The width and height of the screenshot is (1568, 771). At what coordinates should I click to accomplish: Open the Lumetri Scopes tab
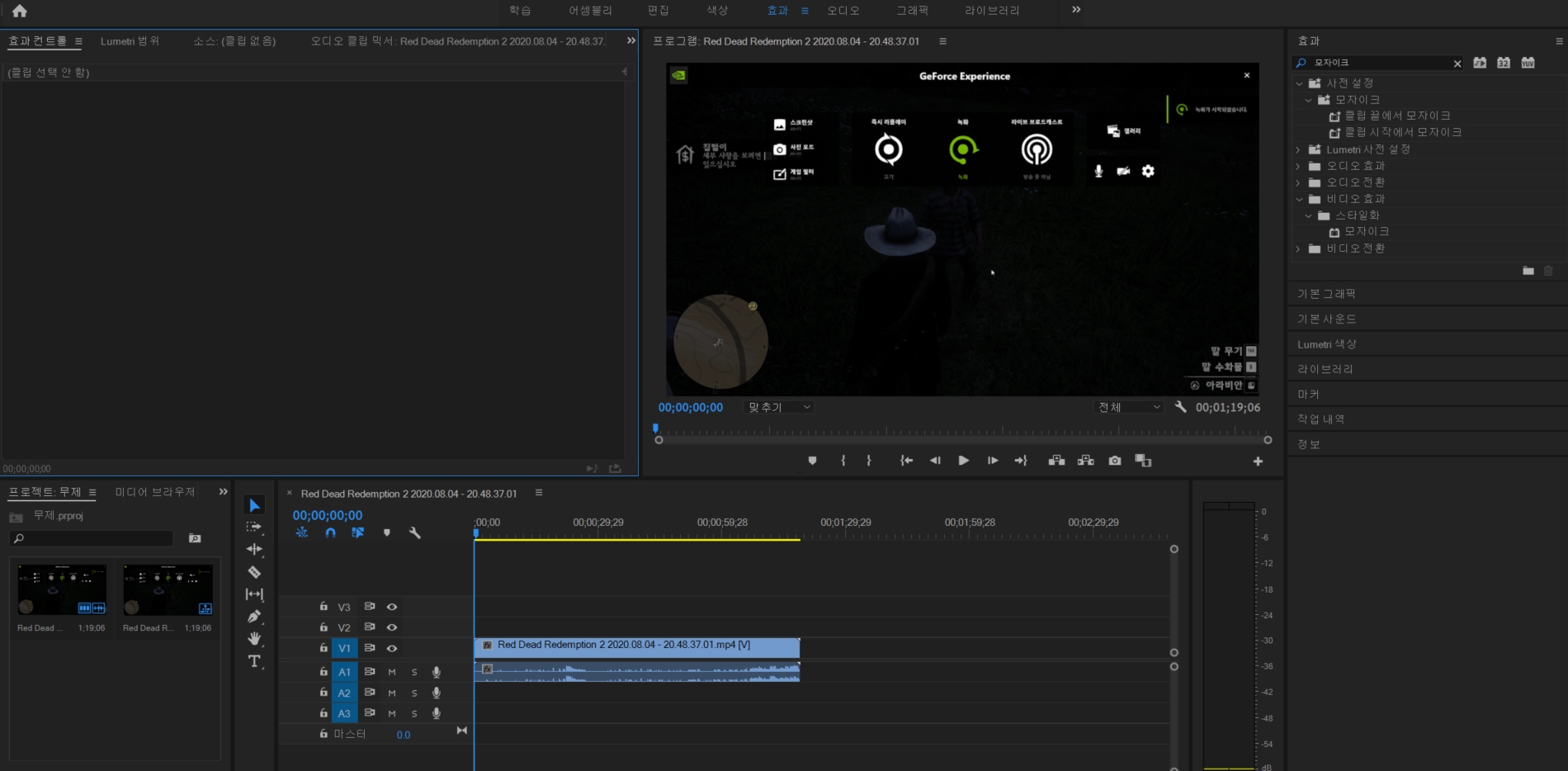tap(130, 41)
